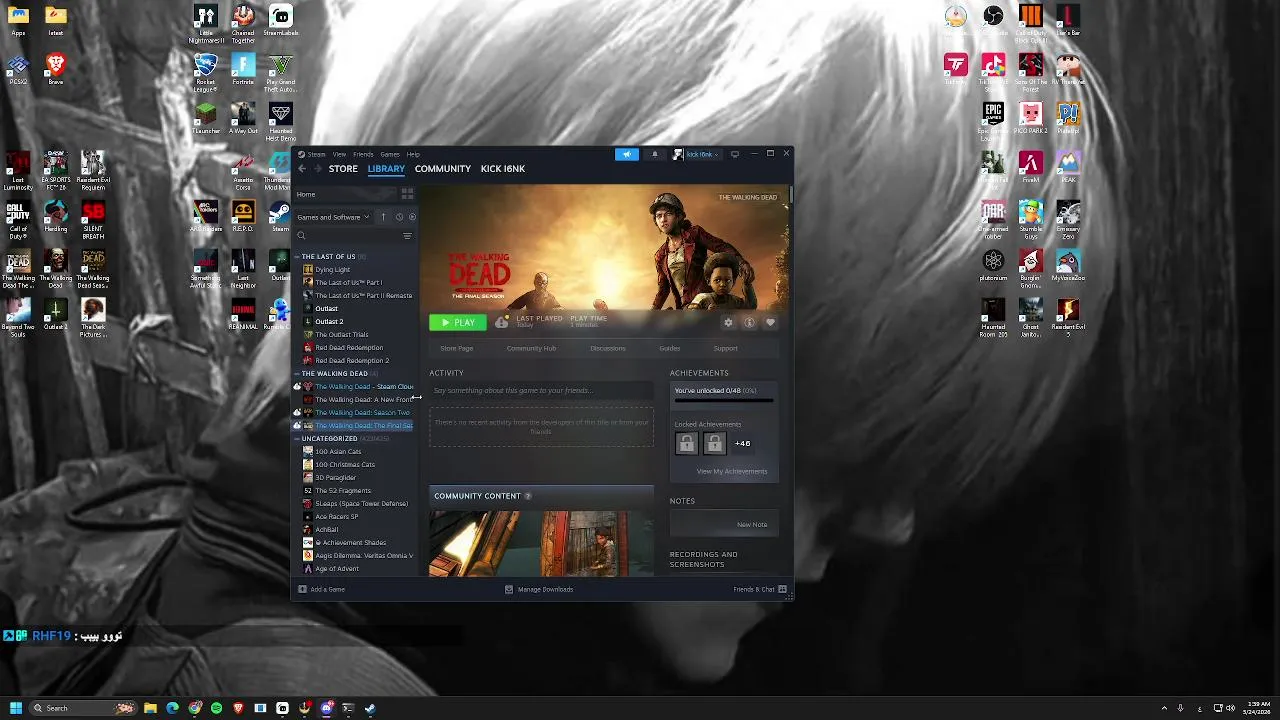Viewport: 1280px width, 720px height.
Task: Open the community content screenshot thumbnail
Action: pos(541,543)
